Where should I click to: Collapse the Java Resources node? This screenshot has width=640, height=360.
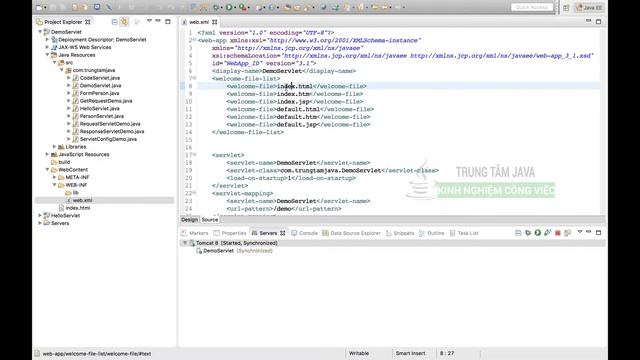pos(47,55)
